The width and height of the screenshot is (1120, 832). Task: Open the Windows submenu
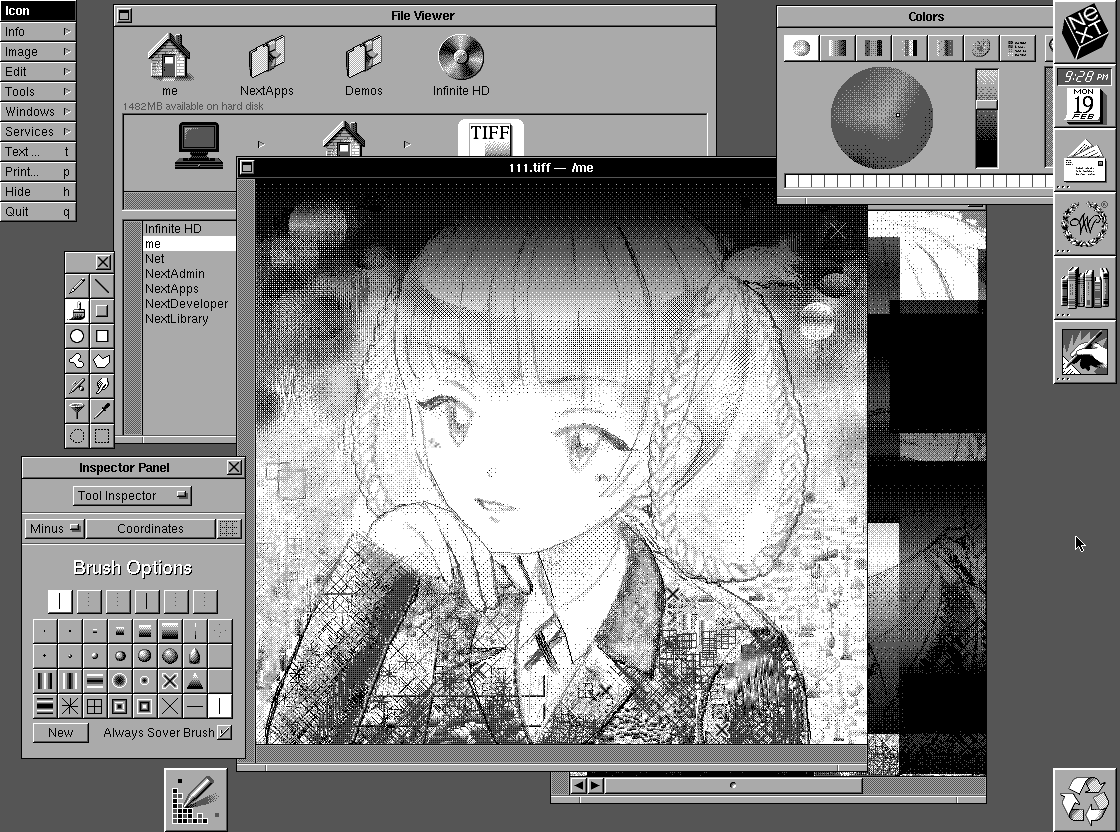pyautogui.click(x=37, y=112)
